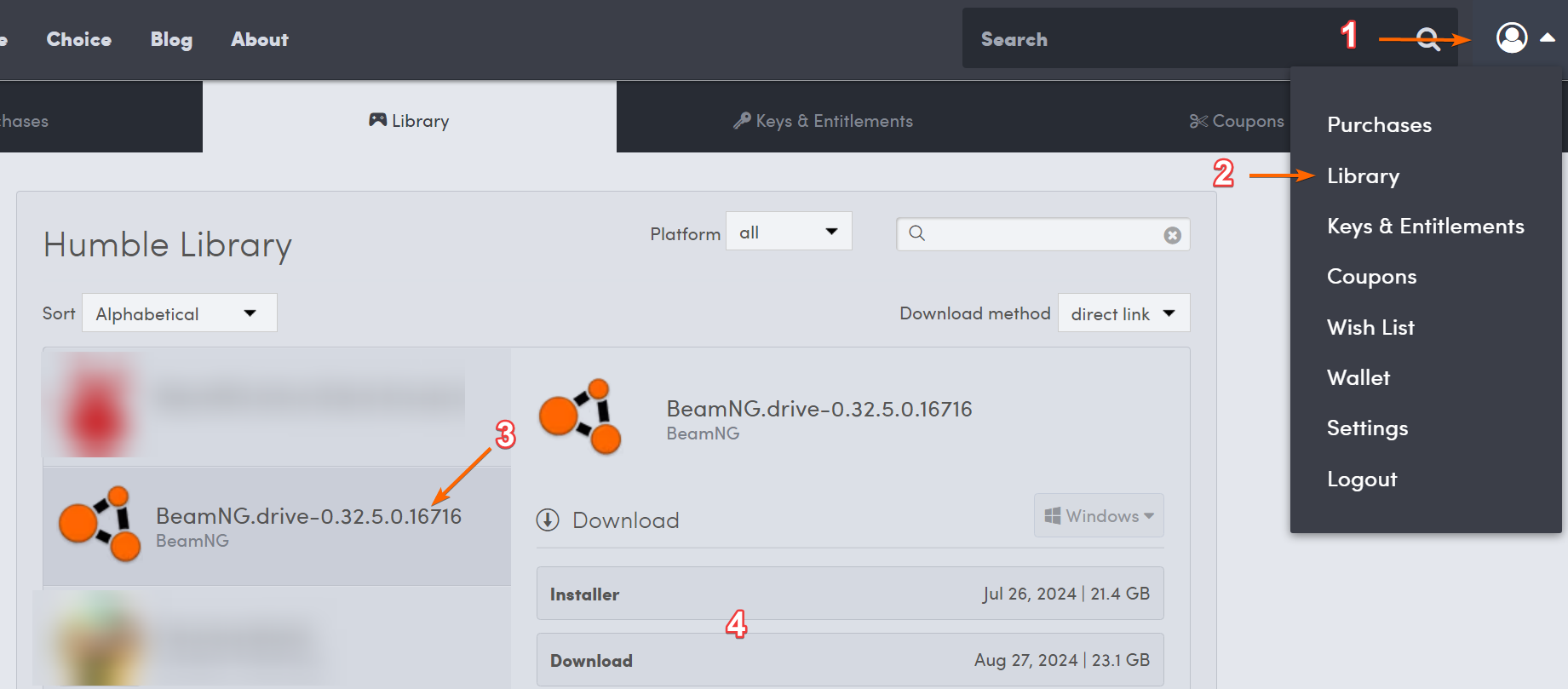1568x689 pixels.
Task: Select Purchases in the account menu
Action: tap(1379, 124)
